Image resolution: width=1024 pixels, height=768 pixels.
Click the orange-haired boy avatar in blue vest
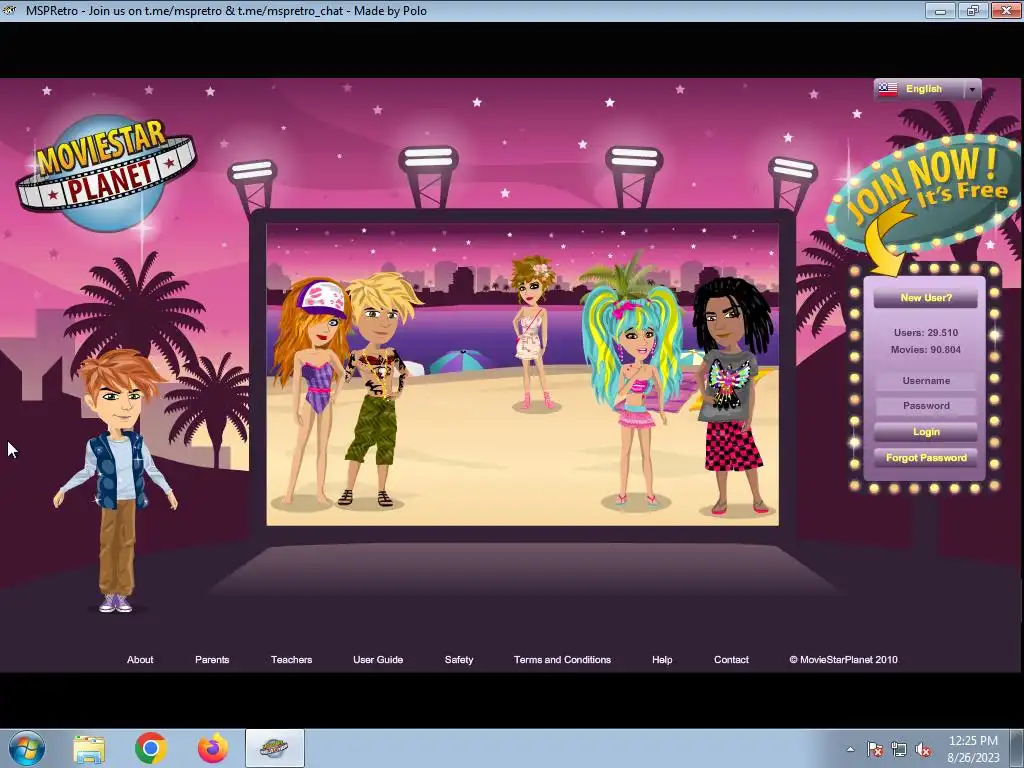pyautogui.click(x=116, y=481)
